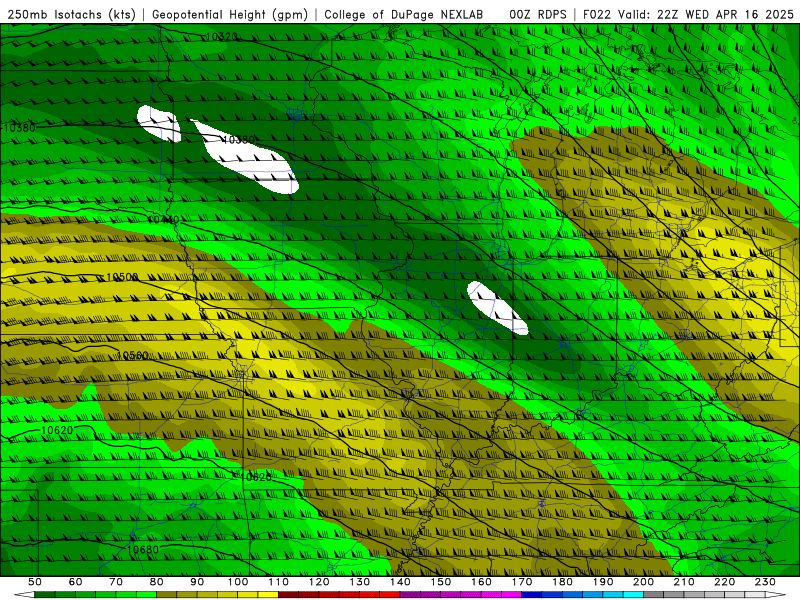The width and height of the screenshot is (800, 600).
Task: Pick the magenta segment of the color scale
Action: [461, 595]
